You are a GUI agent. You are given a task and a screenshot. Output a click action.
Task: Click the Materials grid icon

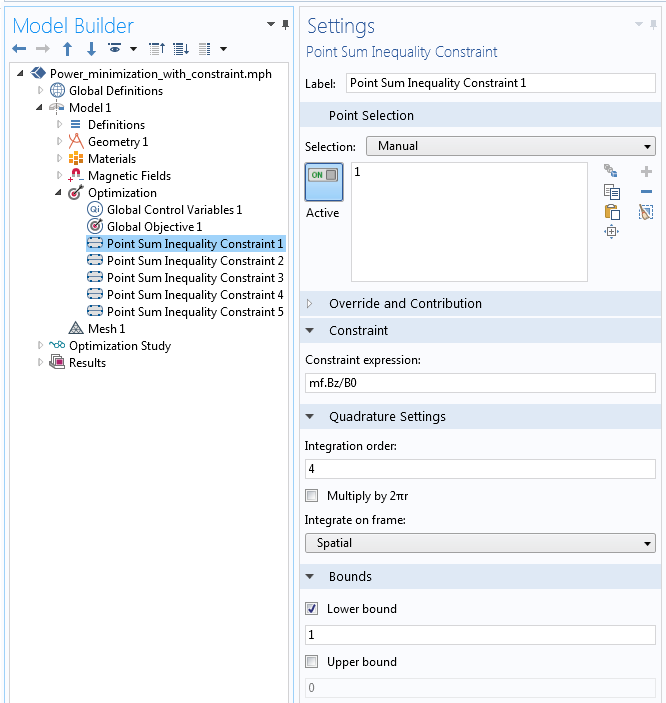click(x=76, y=158)
